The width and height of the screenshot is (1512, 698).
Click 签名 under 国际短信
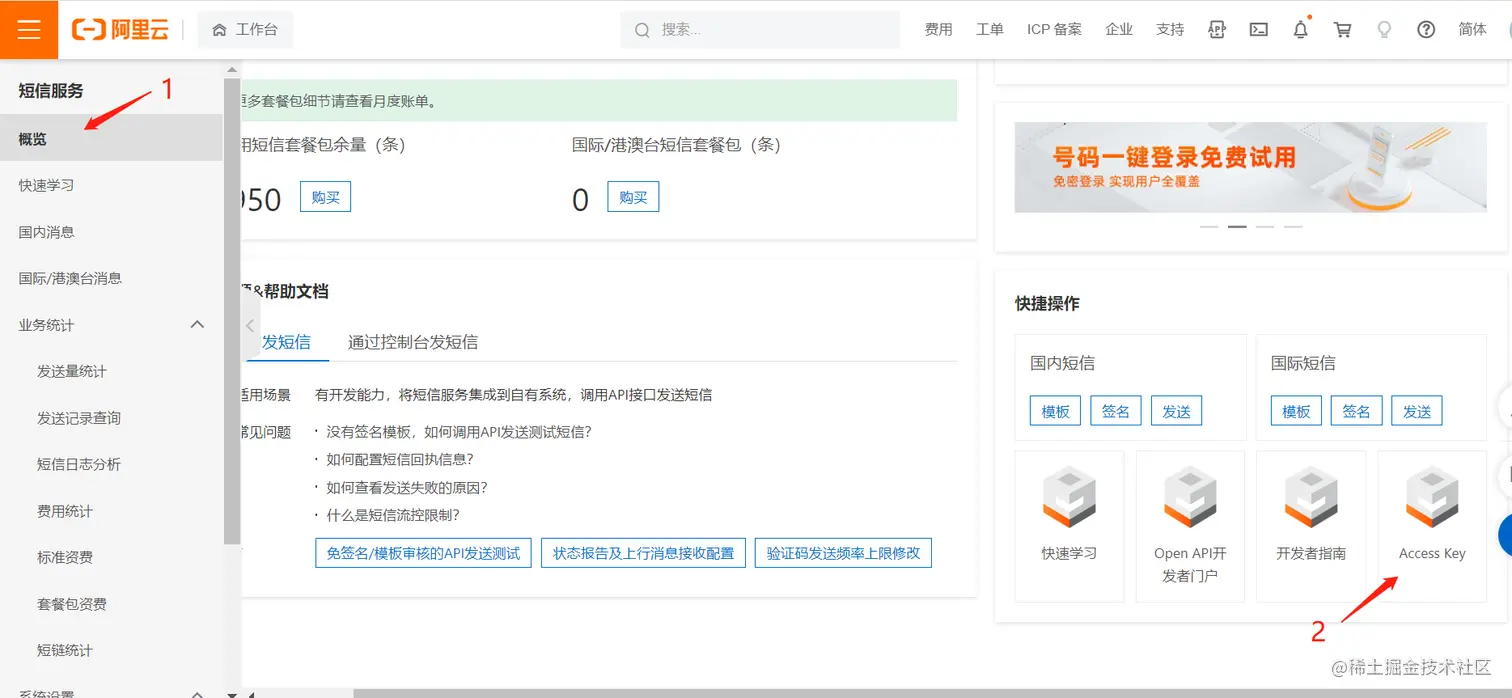(1357, 411)
